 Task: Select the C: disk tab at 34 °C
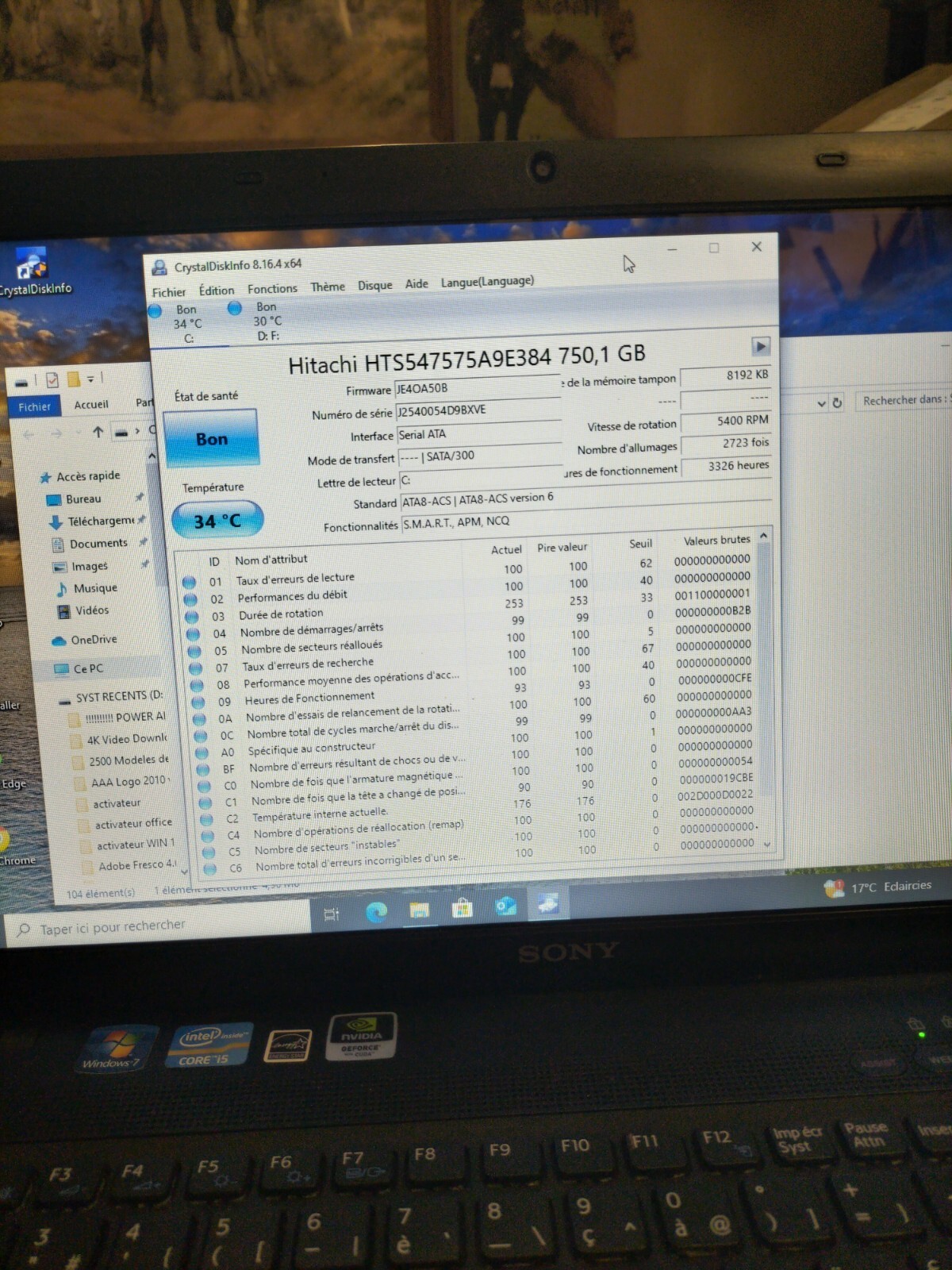188,323
